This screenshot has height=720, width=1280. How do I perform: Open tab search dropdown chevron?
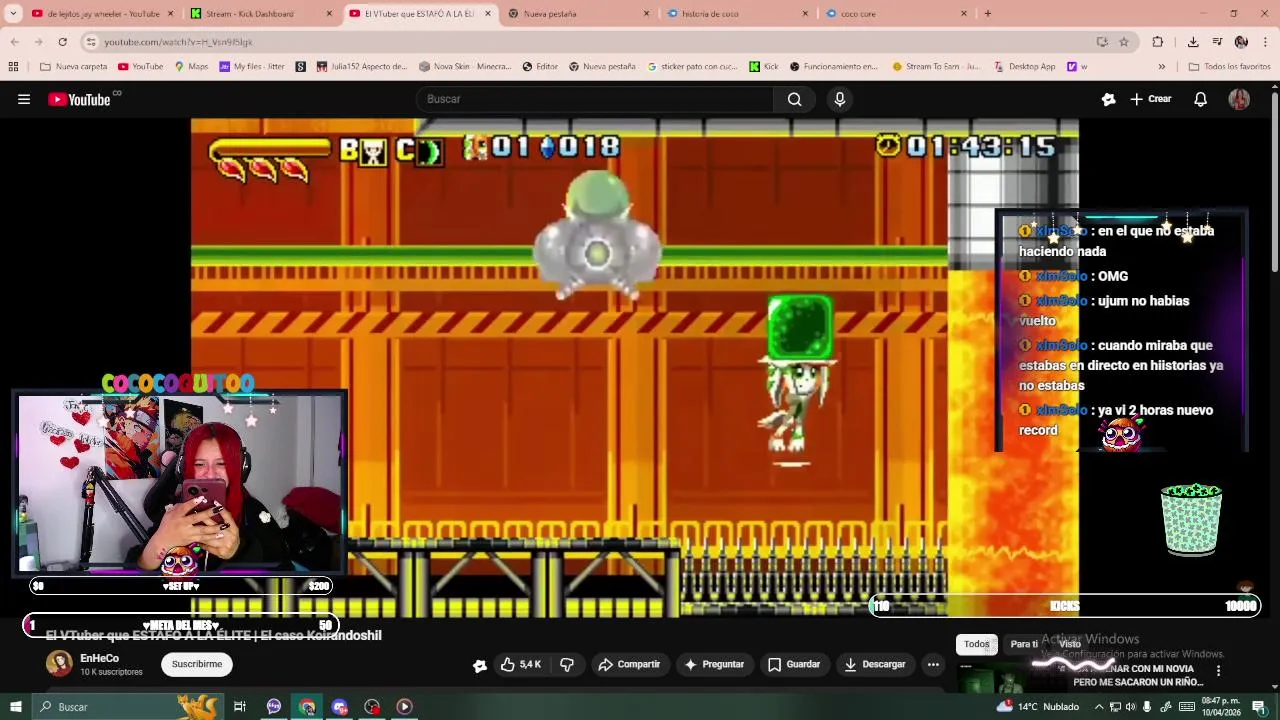(x=13, y=14)
